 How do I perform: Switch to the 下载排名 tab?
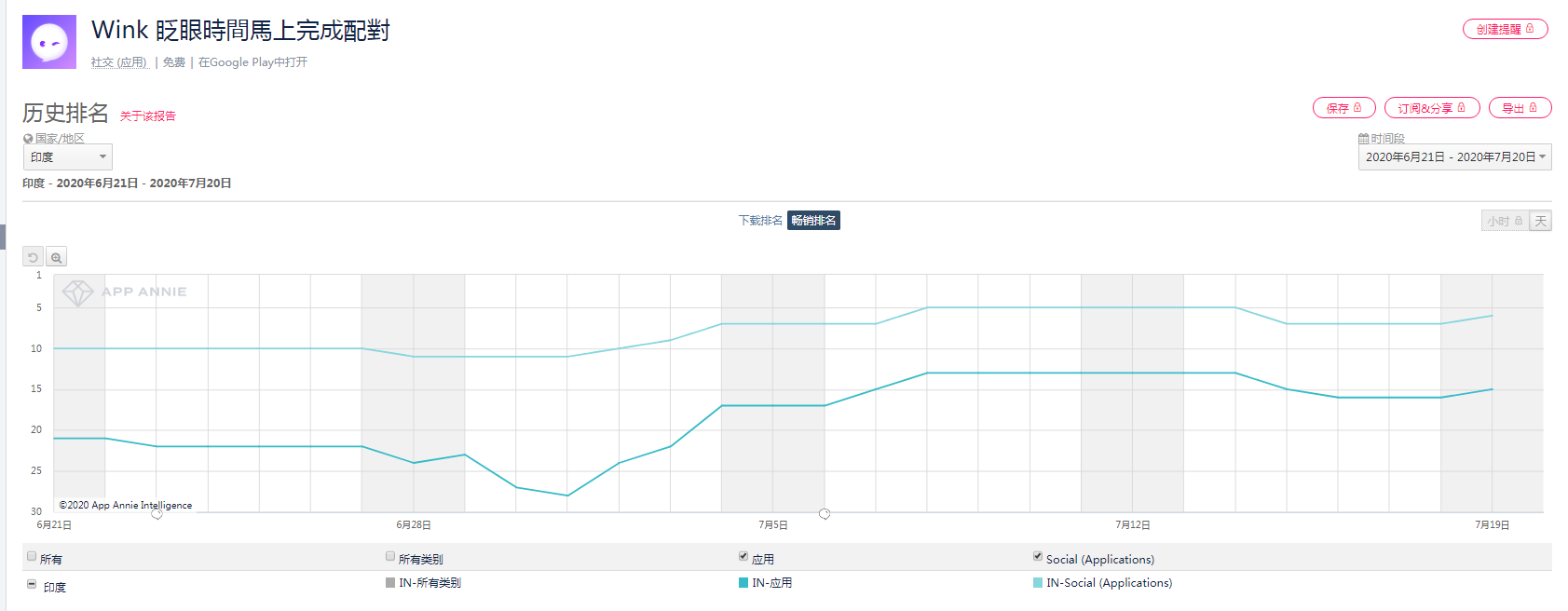coord(760,221)
